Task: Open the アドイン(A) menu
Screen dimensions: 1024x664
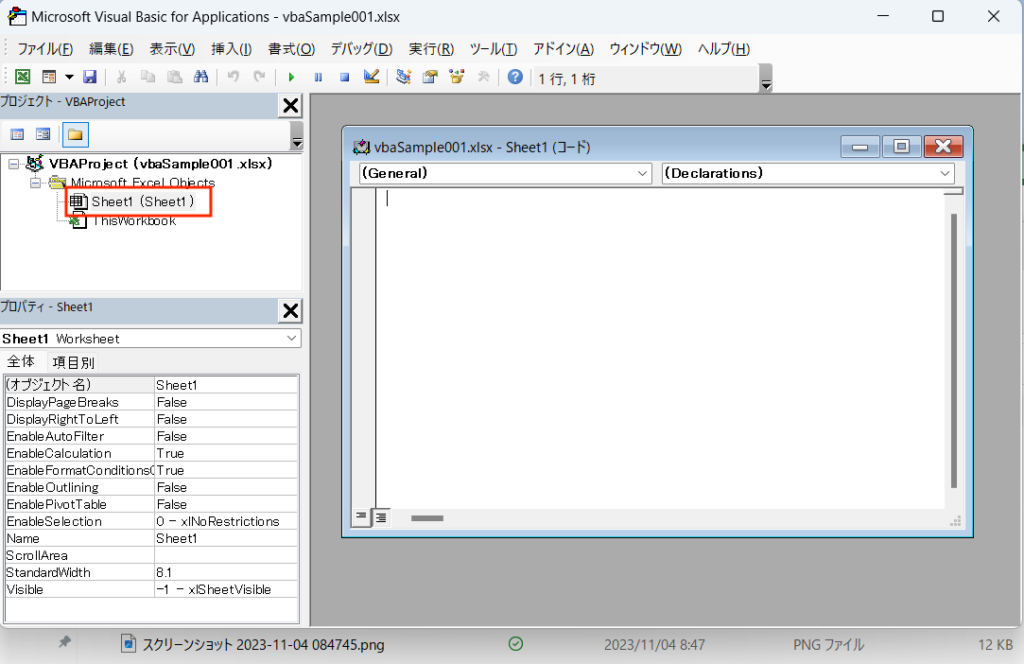Action: (x=564, y=49)
